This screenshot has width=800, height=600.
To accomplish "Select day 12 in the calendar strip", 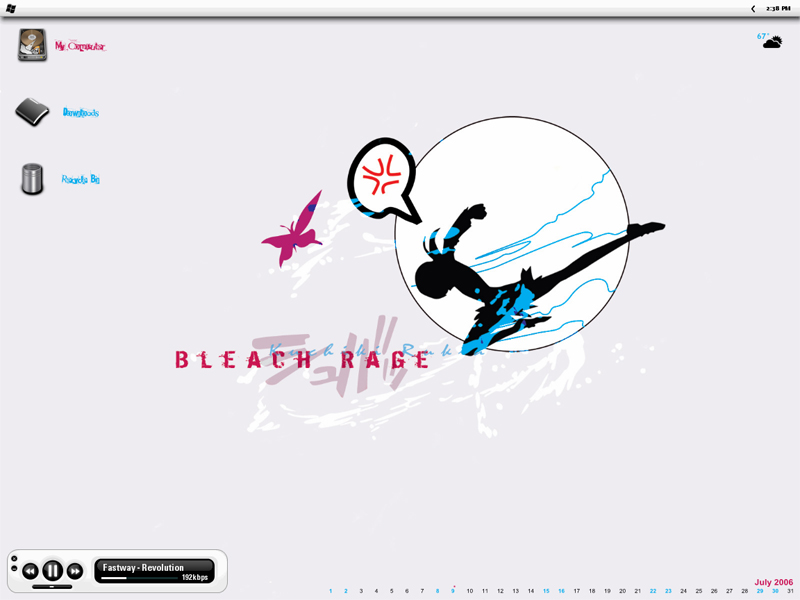I will pyautogui.click(x=500, y=591).
